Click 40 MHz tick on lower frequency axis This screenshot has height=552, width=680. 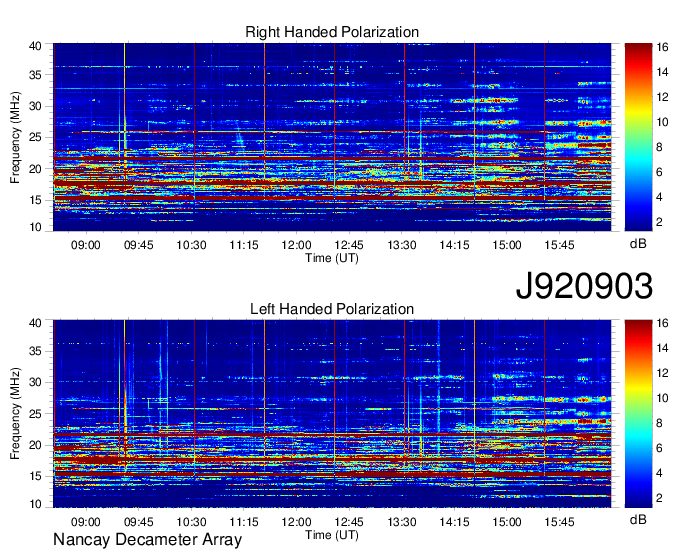coord(35,323)
